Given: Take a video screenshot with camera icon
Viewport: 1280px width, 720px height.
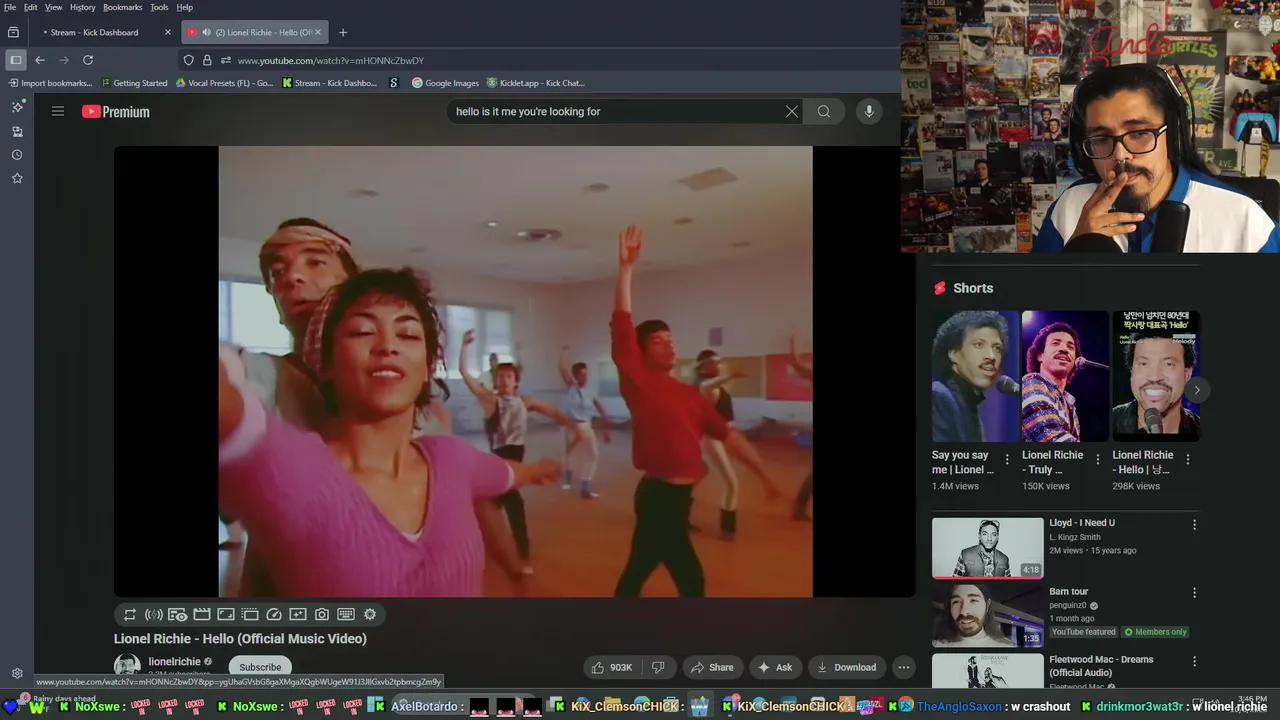Looking at the screenshot, I should pyautogui.click(x=322, y=614).
